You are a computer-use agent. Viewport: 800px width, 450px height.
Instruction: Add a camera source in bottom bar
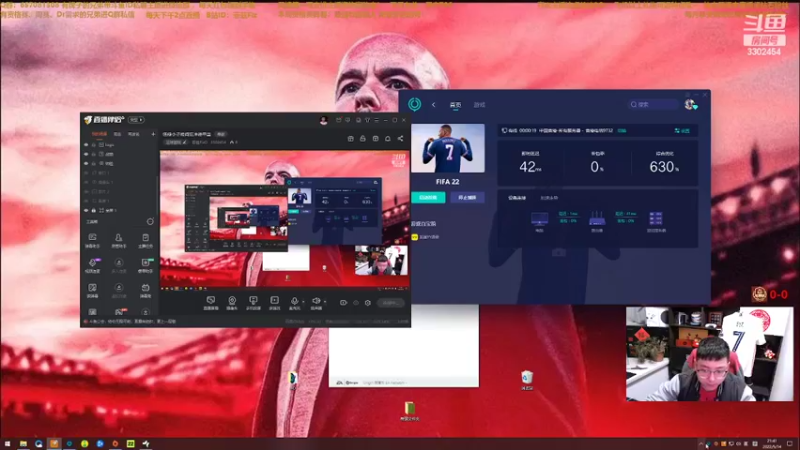coord(232,303)
